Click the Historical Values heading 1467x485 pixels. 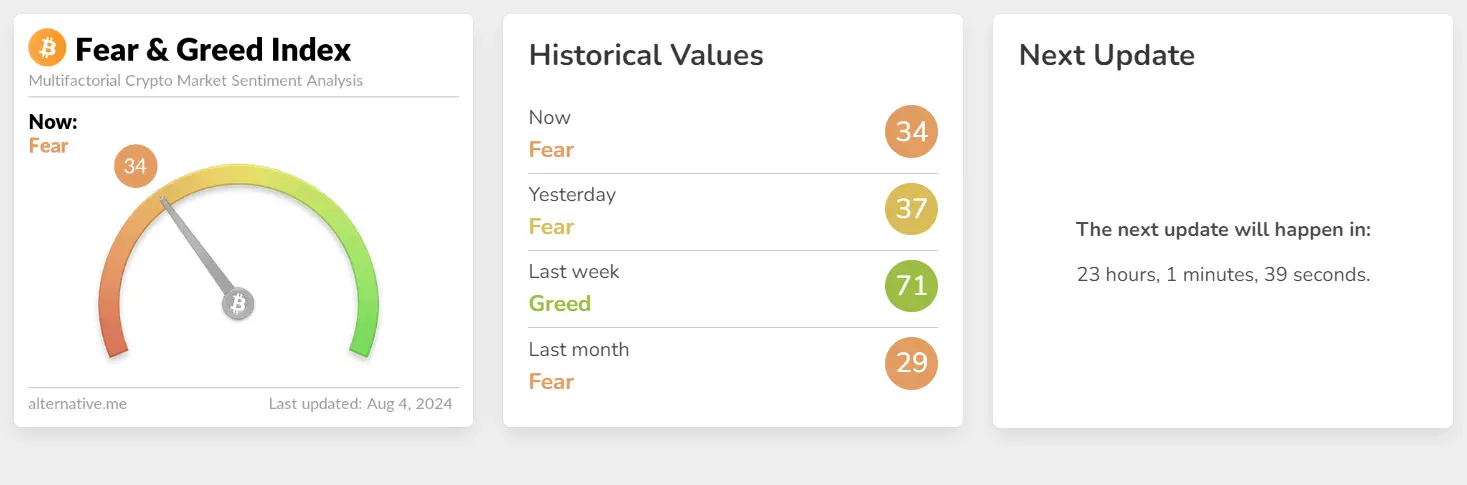pyautogui.click(x=646, y=55)
